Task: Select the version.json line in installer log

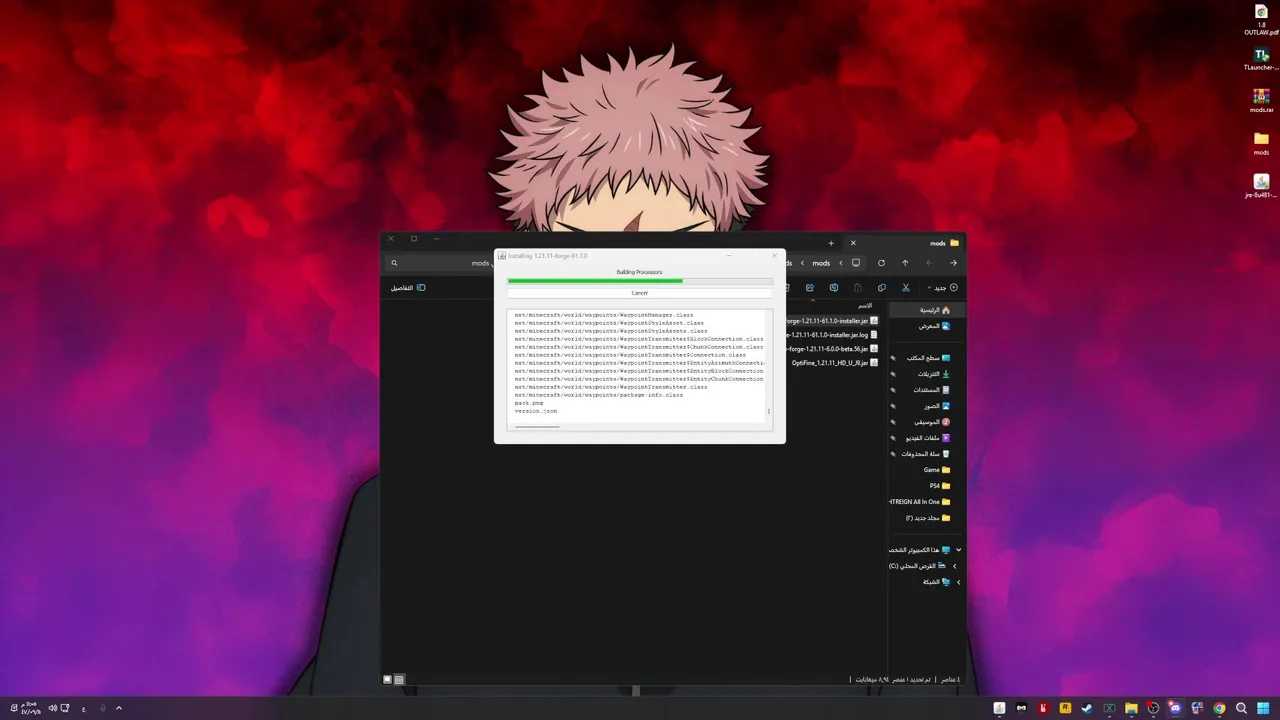Action: click(x=536, y=411)
